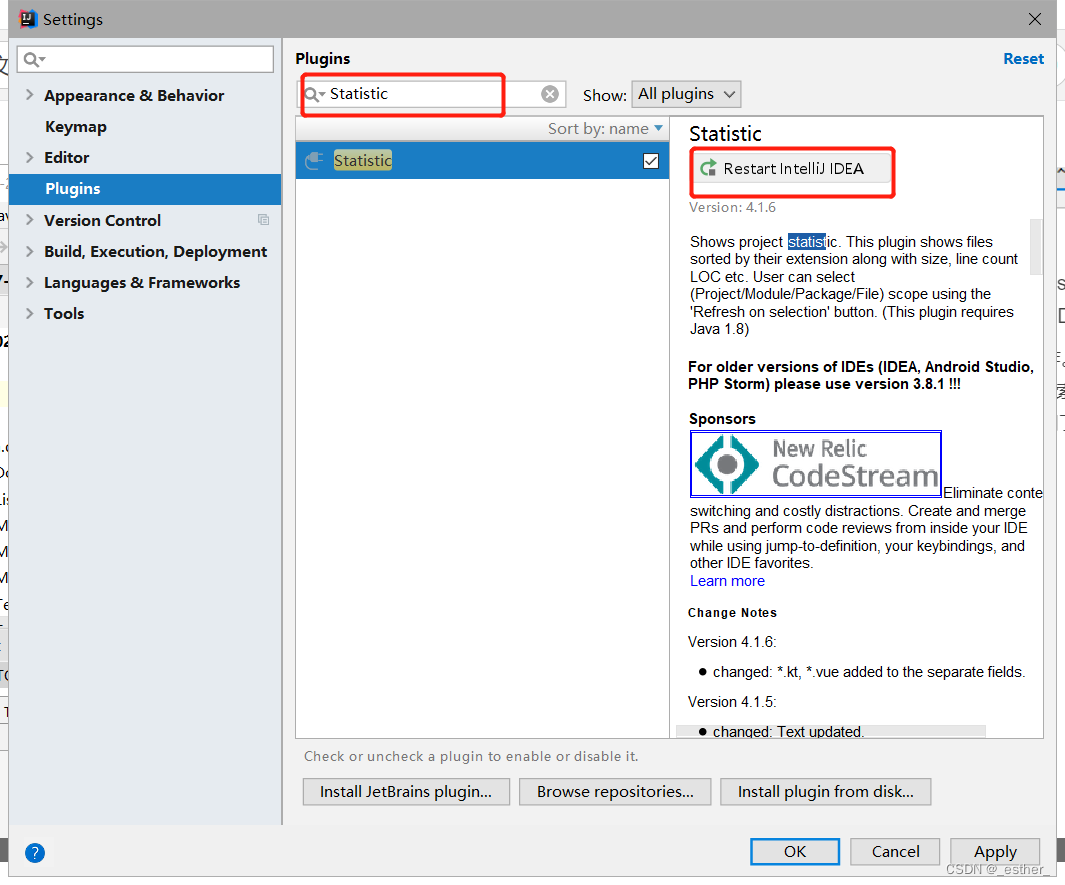Viewport: 1065px width, 885px height.
Task: Expand Build, Execution, Deployment node
Action: pyautogui.click(x=29, y=251)
